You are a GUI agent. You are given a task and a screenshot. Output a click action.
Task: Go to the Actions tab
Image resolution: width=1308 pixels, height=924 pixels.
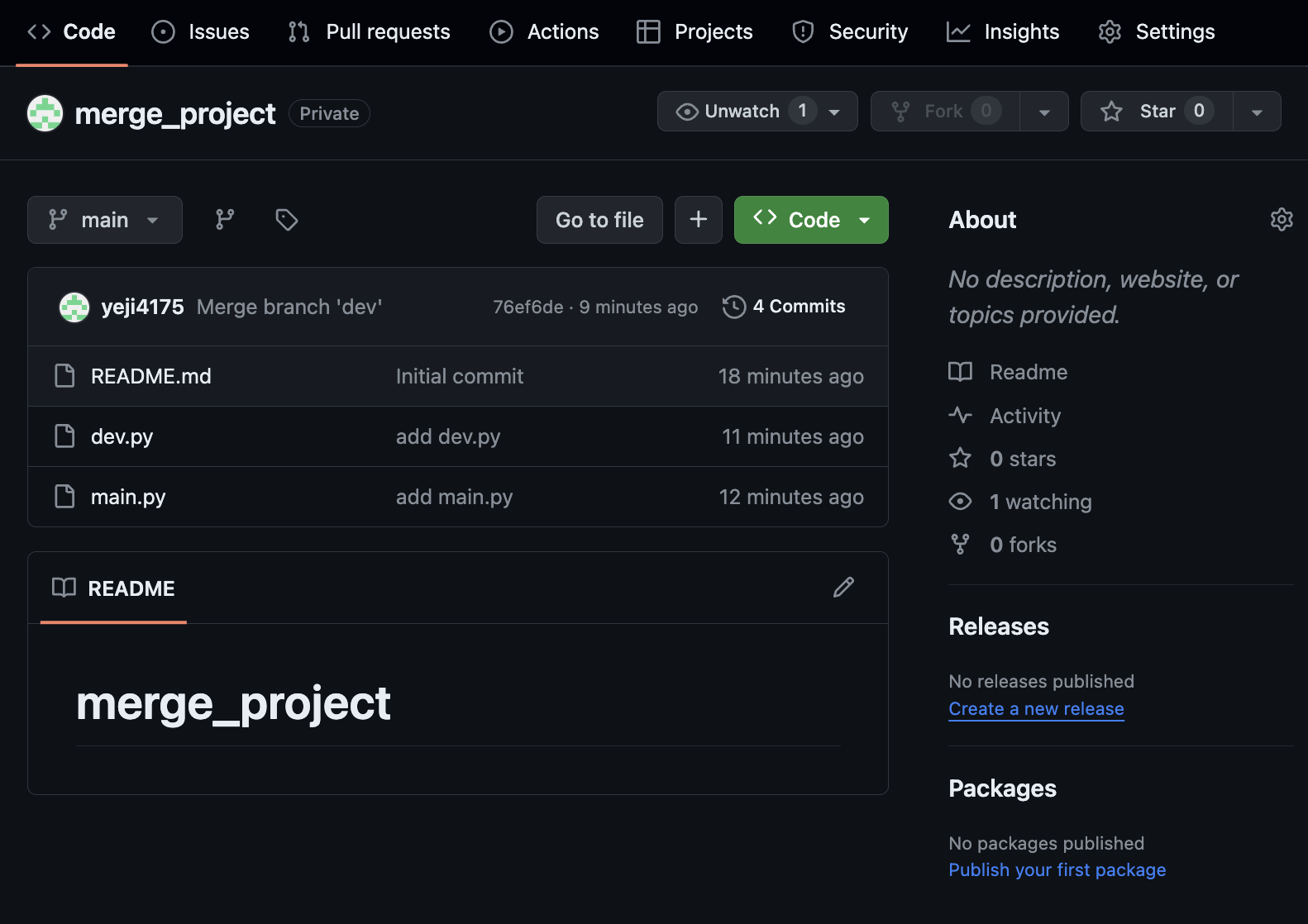[x=544, y=32]
